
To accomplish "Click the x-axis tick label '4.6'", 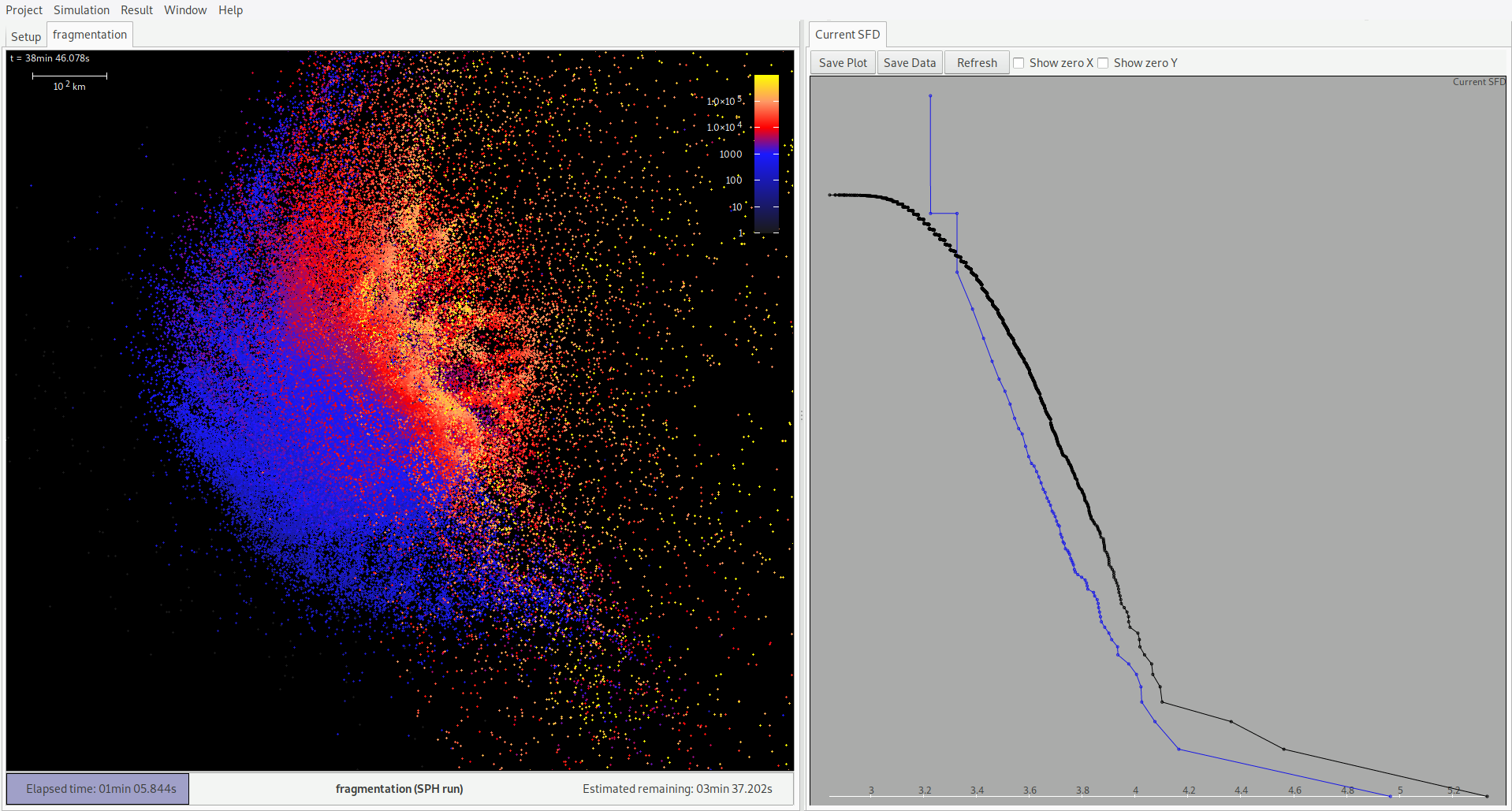I will click(x=1294, y=790).
